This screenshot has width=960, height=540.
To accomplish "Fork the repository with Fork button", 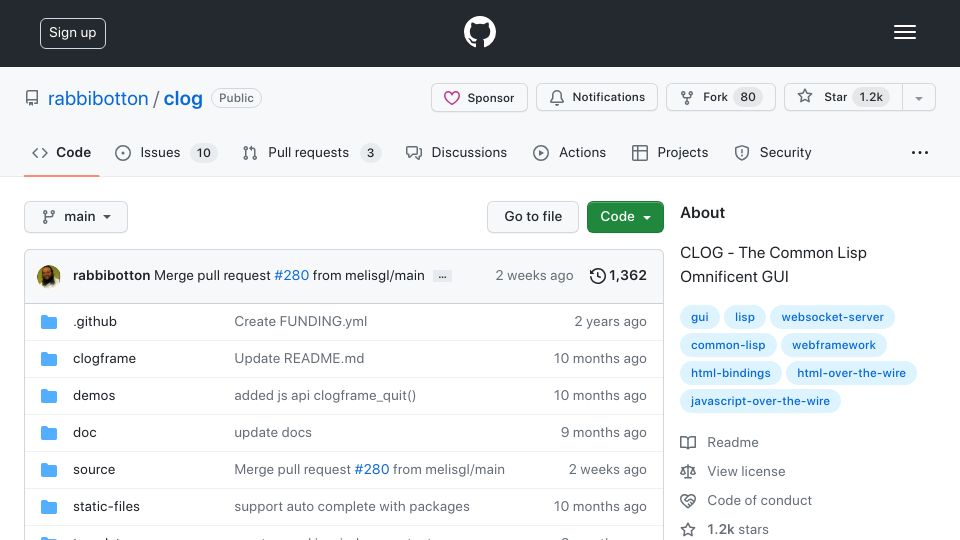I will 721,97.
